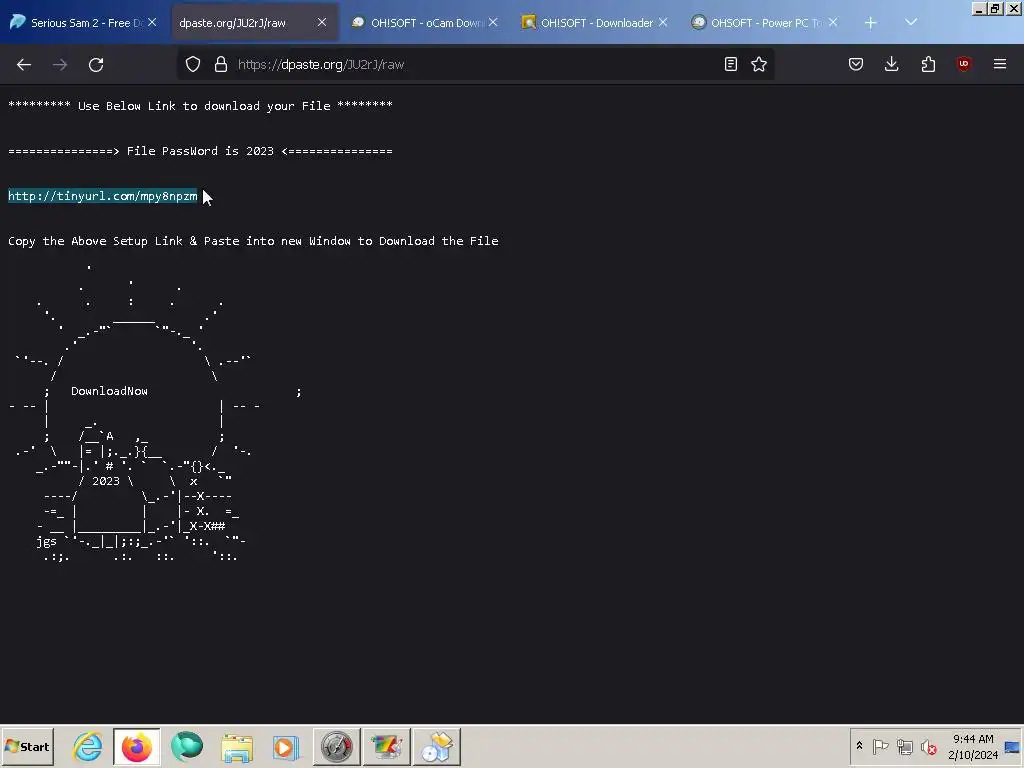Click the 2023 label in ASCII art

[x=106, y=481]
